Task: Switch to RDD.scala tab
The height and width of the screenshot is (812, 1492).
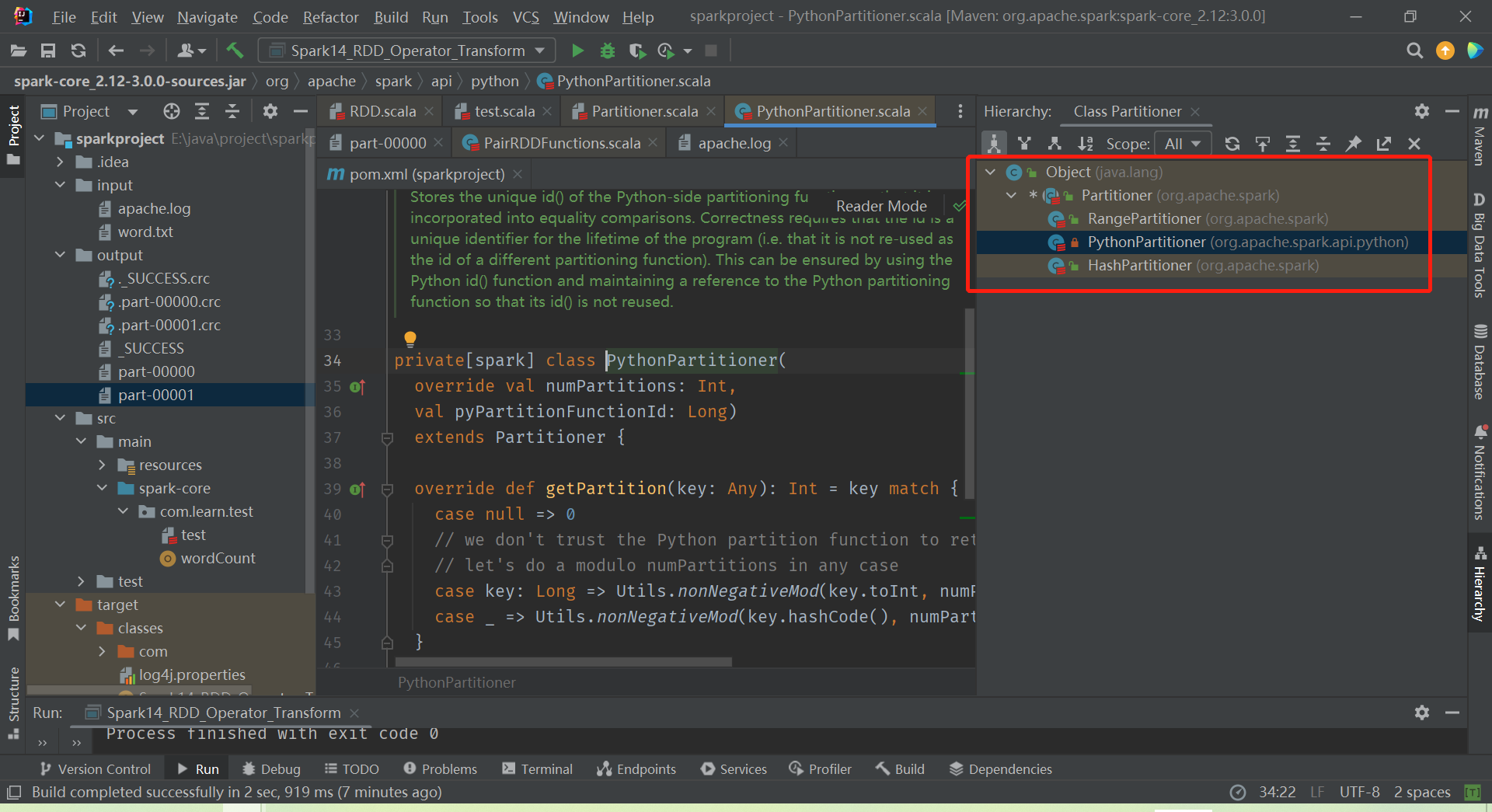Action: [382, 111]
